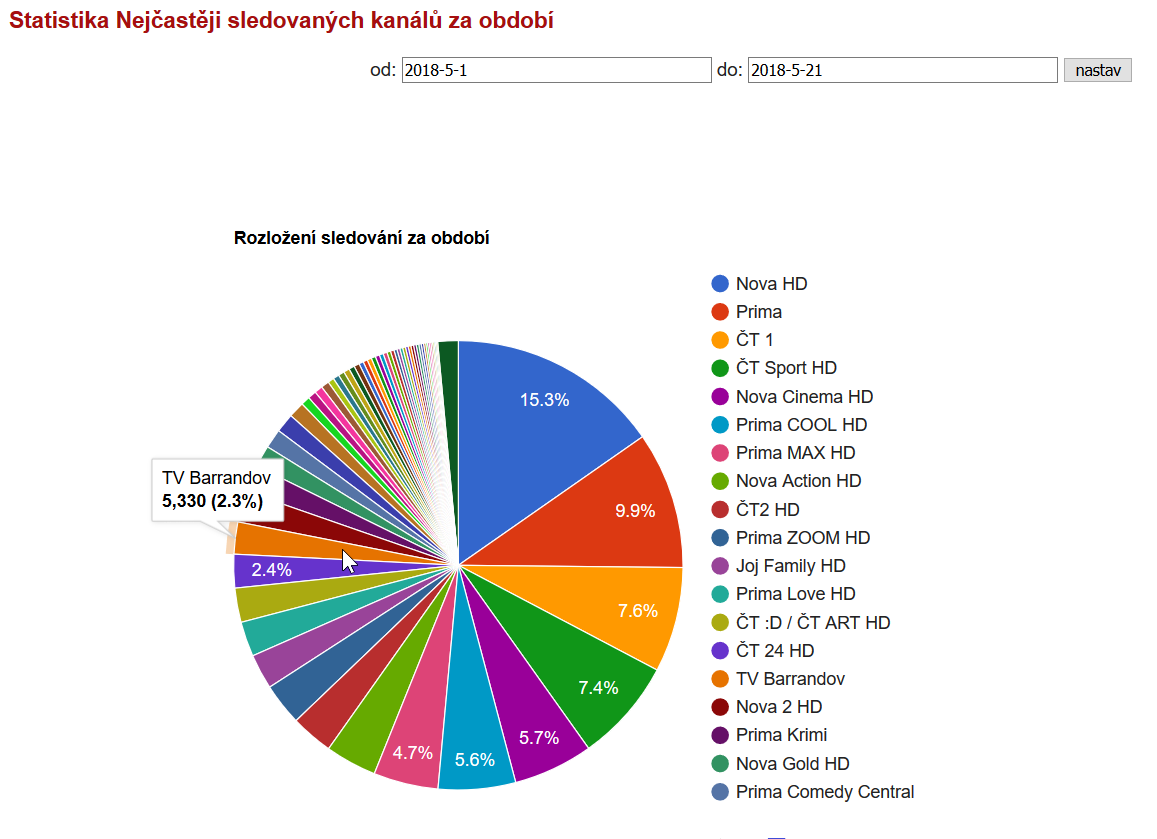Click the 'Prima Krimi' legend label

tap(781, 735)
